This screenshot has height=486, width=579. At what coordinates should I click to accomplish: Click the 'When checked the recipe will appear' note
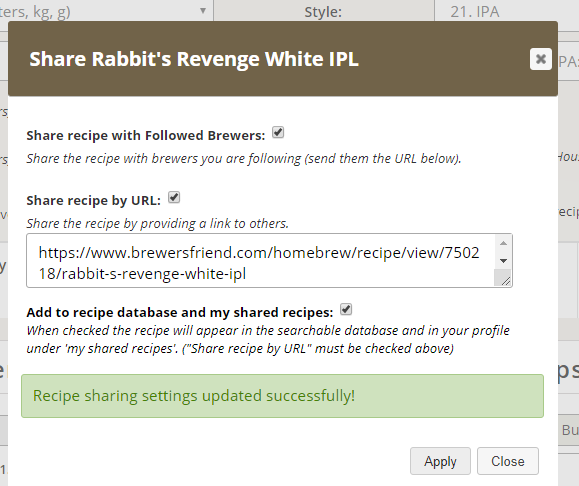coord(268,339)
